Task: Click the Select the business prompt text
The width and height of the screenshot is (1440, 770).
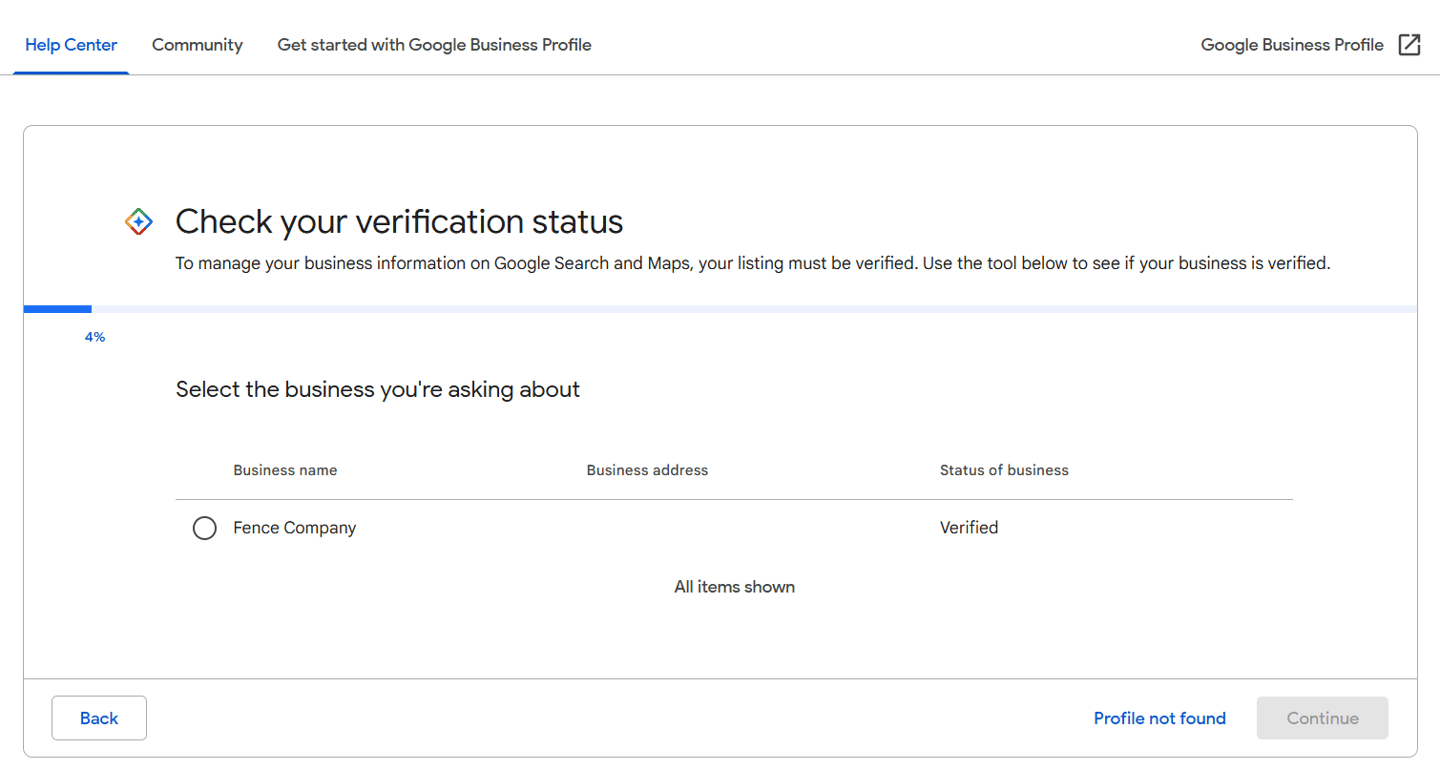Action: (377, 390)
